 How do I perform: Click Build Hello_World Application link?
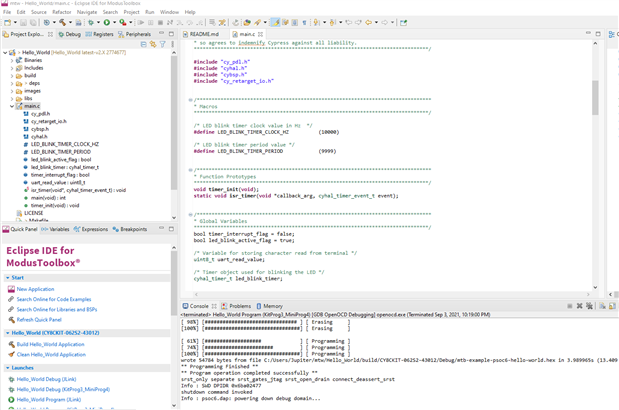click(x=51, y=344)
